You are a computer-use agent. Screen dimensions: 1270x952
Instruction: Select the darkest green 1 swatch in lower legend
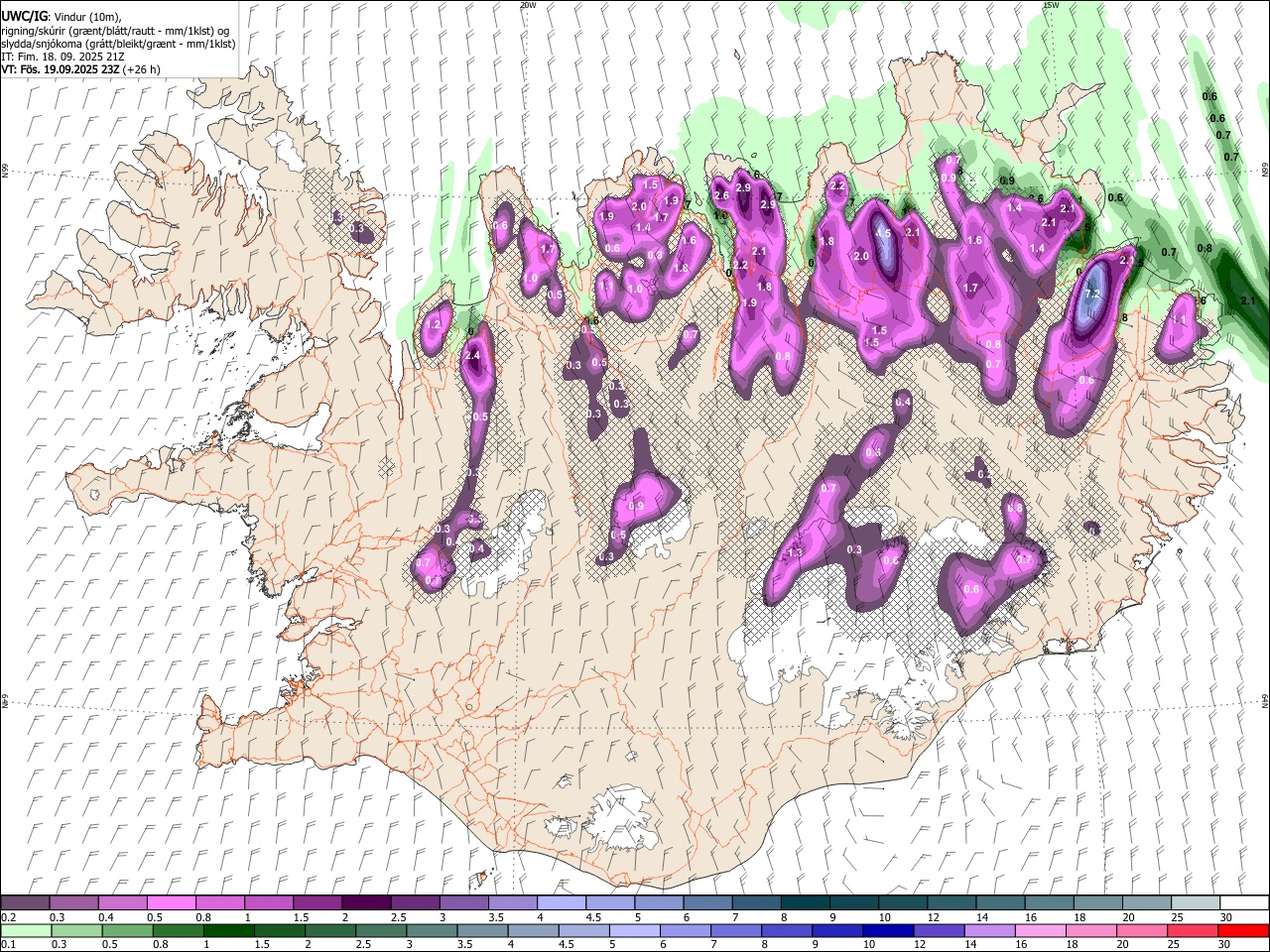(x=227, y=930)
